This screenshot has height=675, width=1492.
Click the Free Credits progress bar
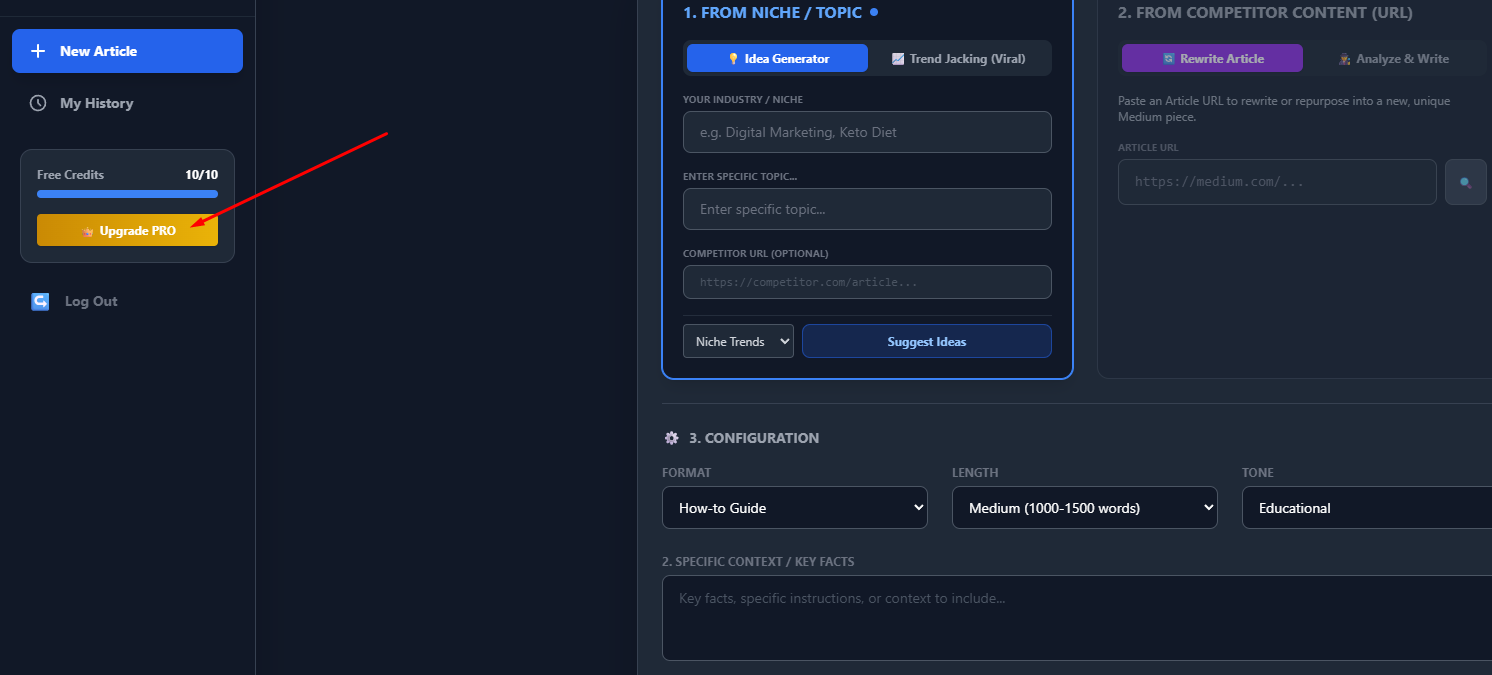click(x=127, y=194)
